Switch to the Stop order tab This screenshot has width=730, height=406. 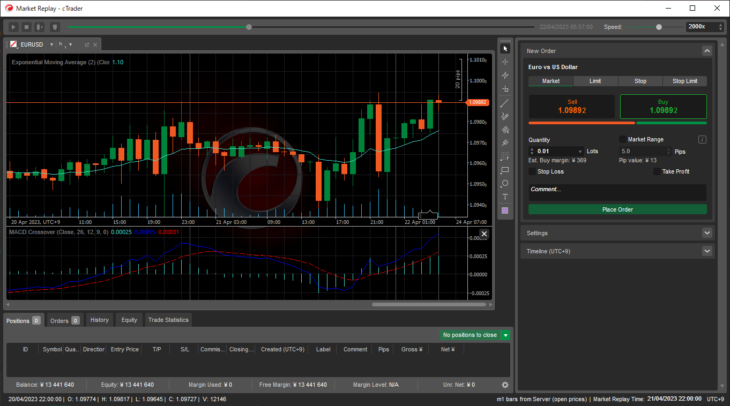(640, 81)
